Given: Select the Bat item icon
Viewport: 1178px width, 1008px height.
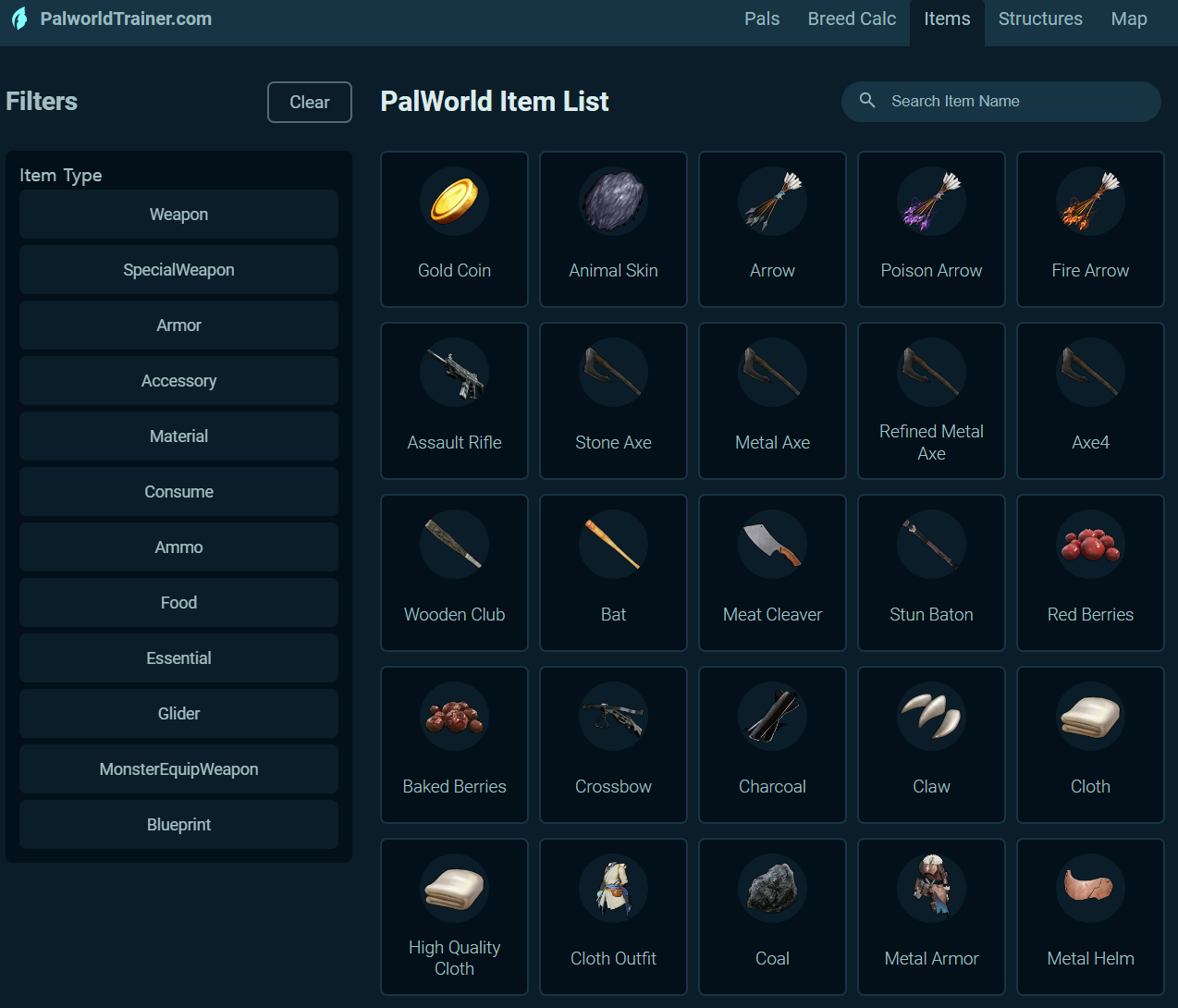Looking at the screenshot, I should pos(613,545).
